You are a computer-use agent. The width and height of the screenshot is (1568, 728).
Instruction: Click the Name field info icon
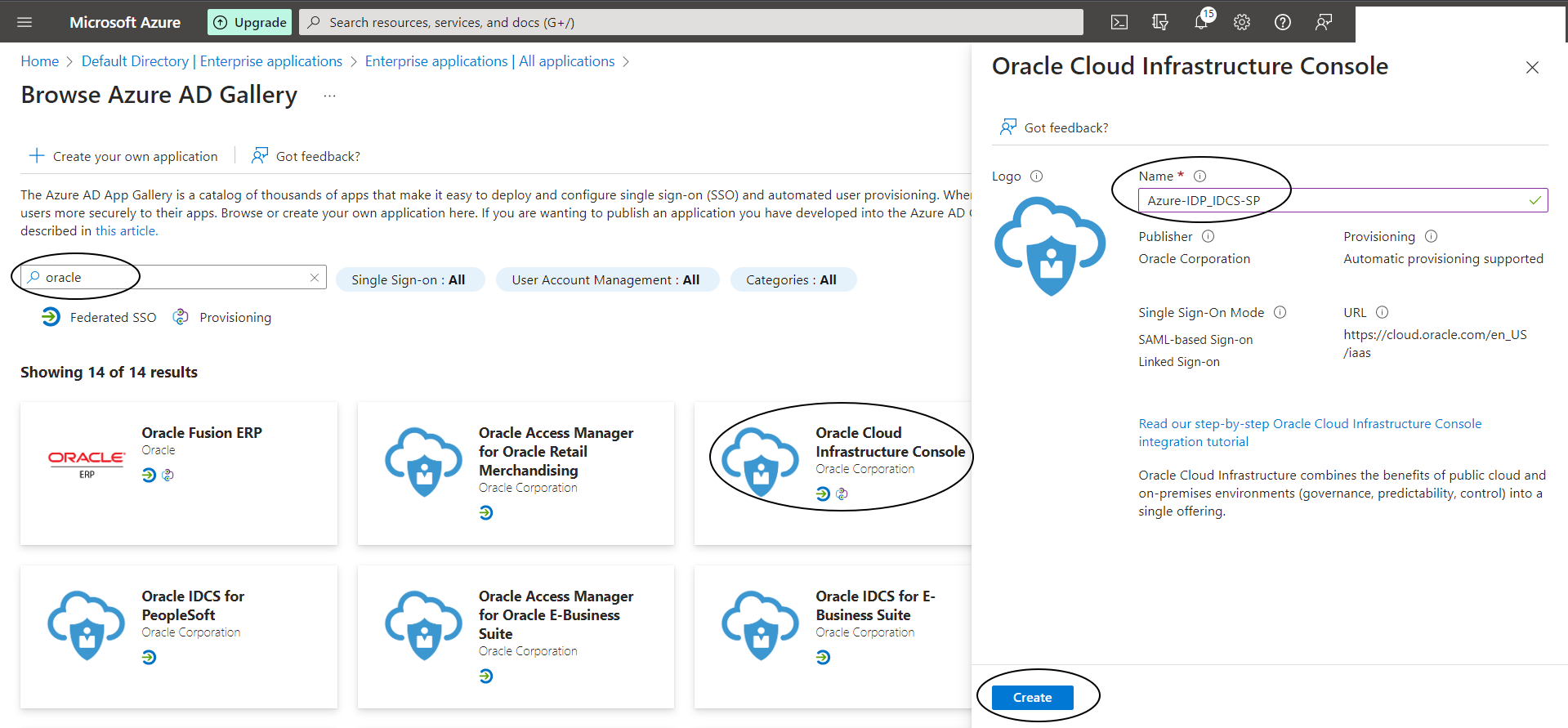pyautogui.click(x=1199, y=176)
